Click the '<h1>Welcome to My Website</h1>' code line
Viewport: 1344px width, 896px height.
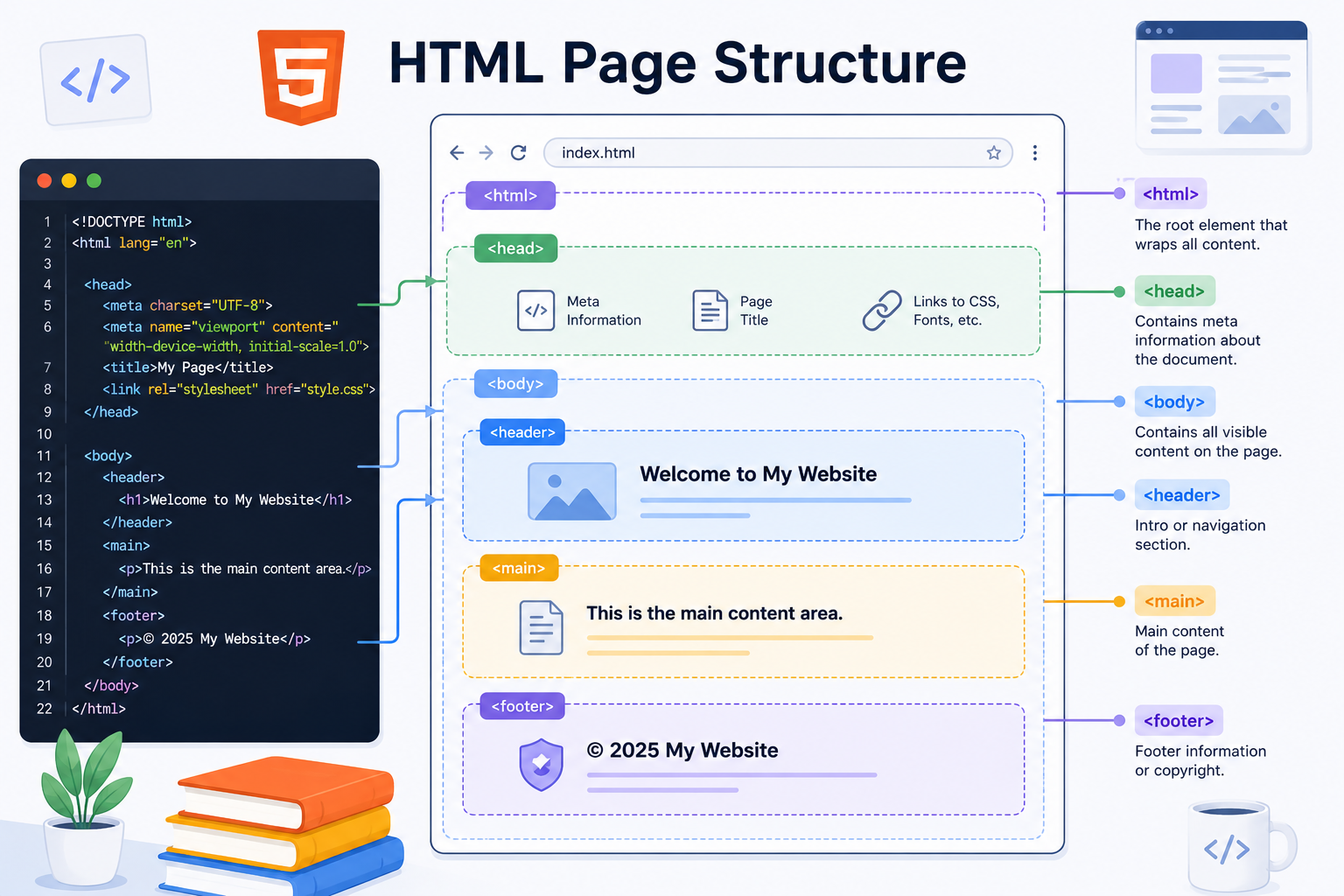point(235,500)
